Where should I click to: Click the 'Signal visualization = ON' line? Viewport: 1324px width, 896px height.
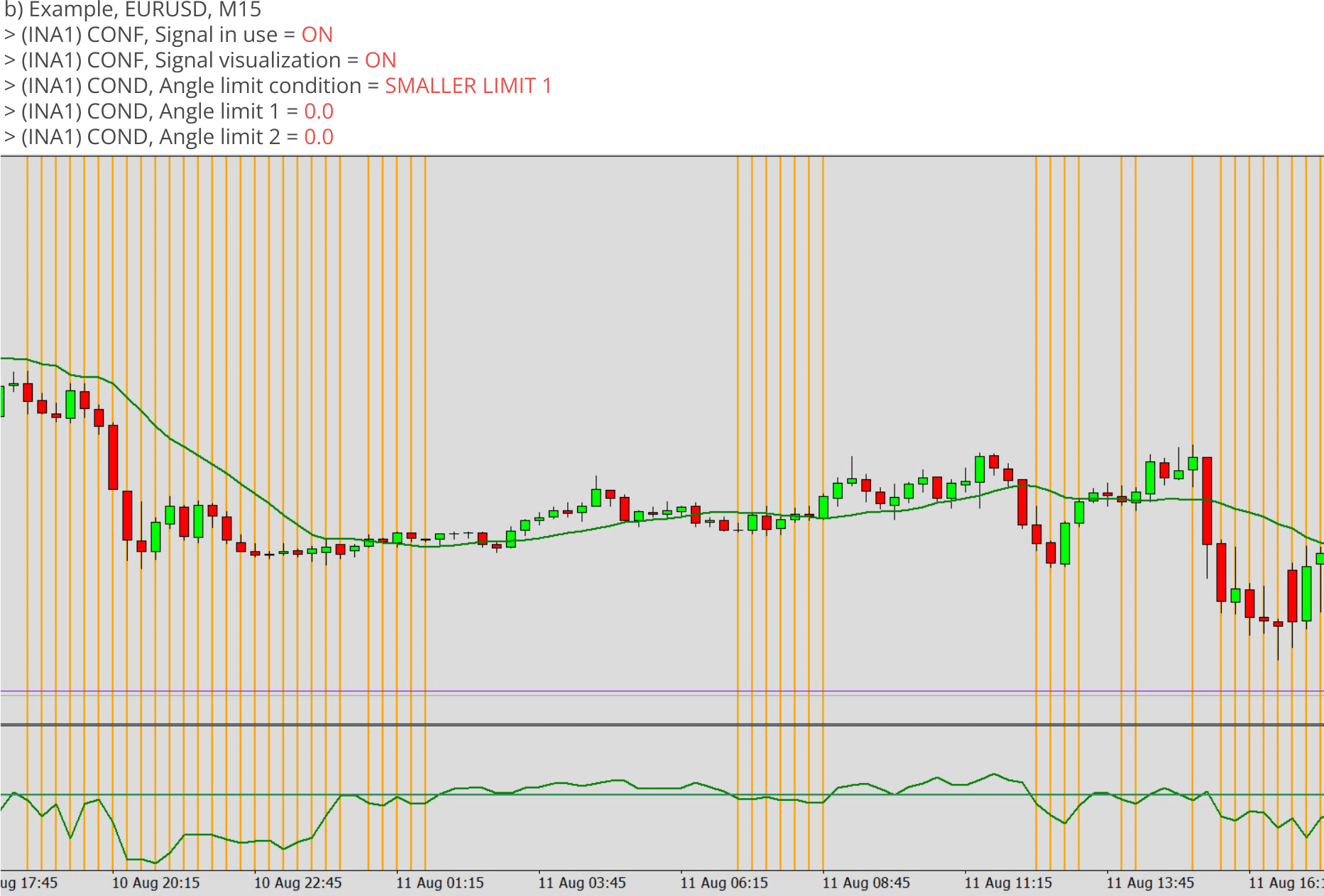tap(200, 60)
